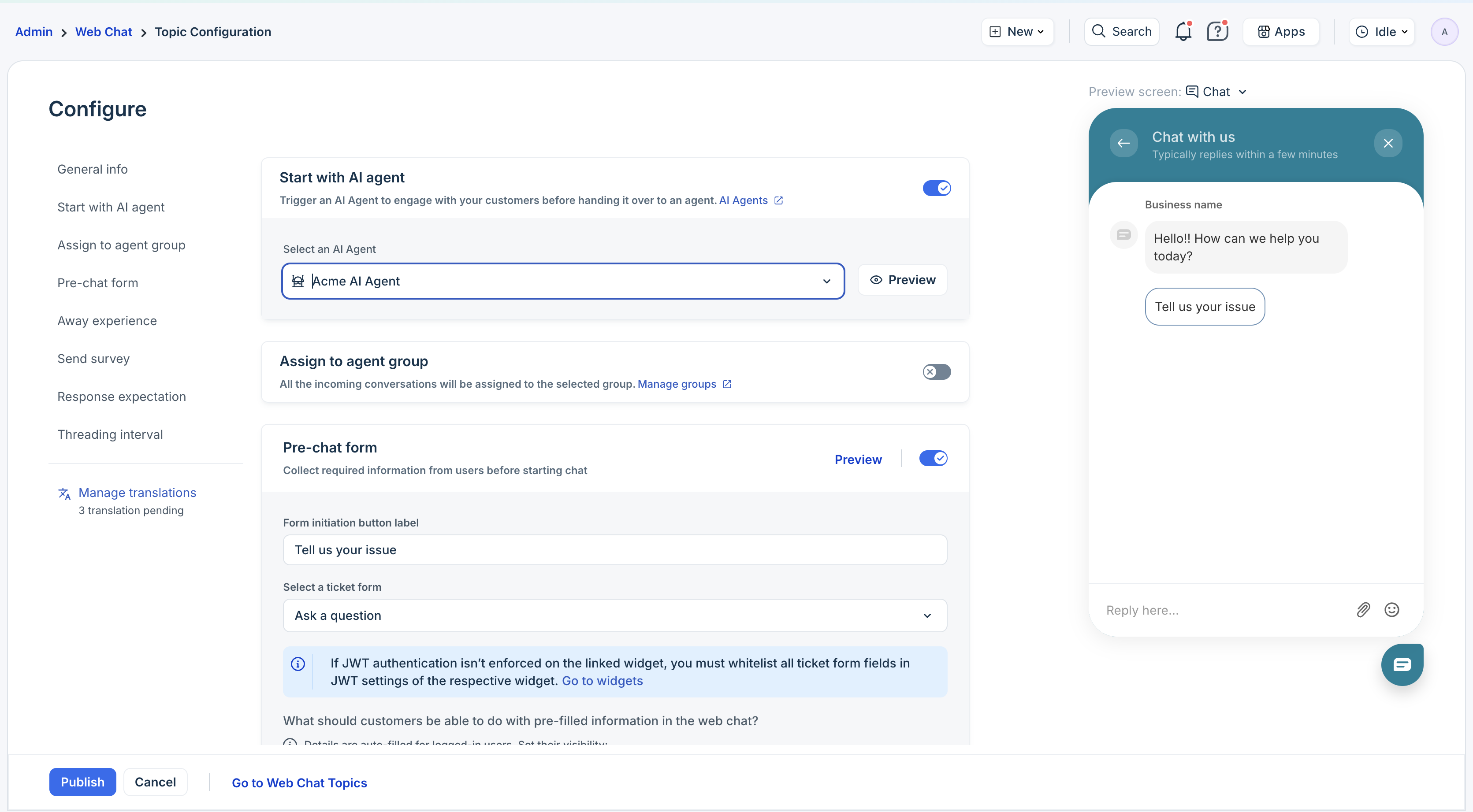Close the chat preview with X icon
Viewport: 1473px width, 812px height.
click(1388, 144)
